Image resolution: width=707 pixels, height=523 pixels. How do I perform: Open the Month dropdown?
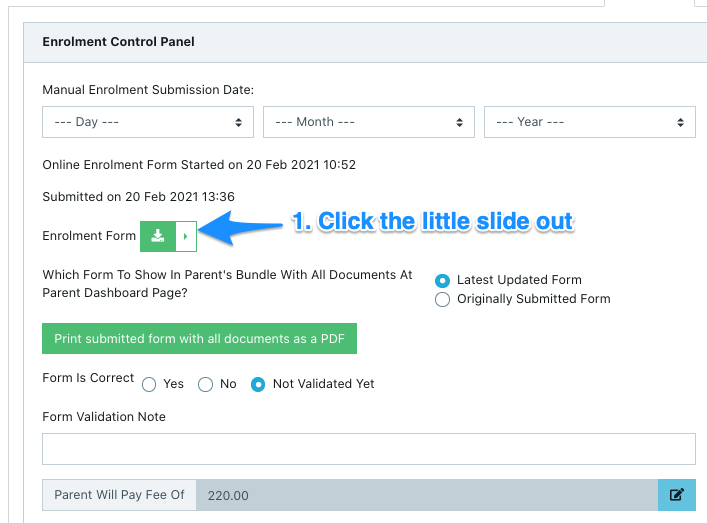(x=369, y=122)
